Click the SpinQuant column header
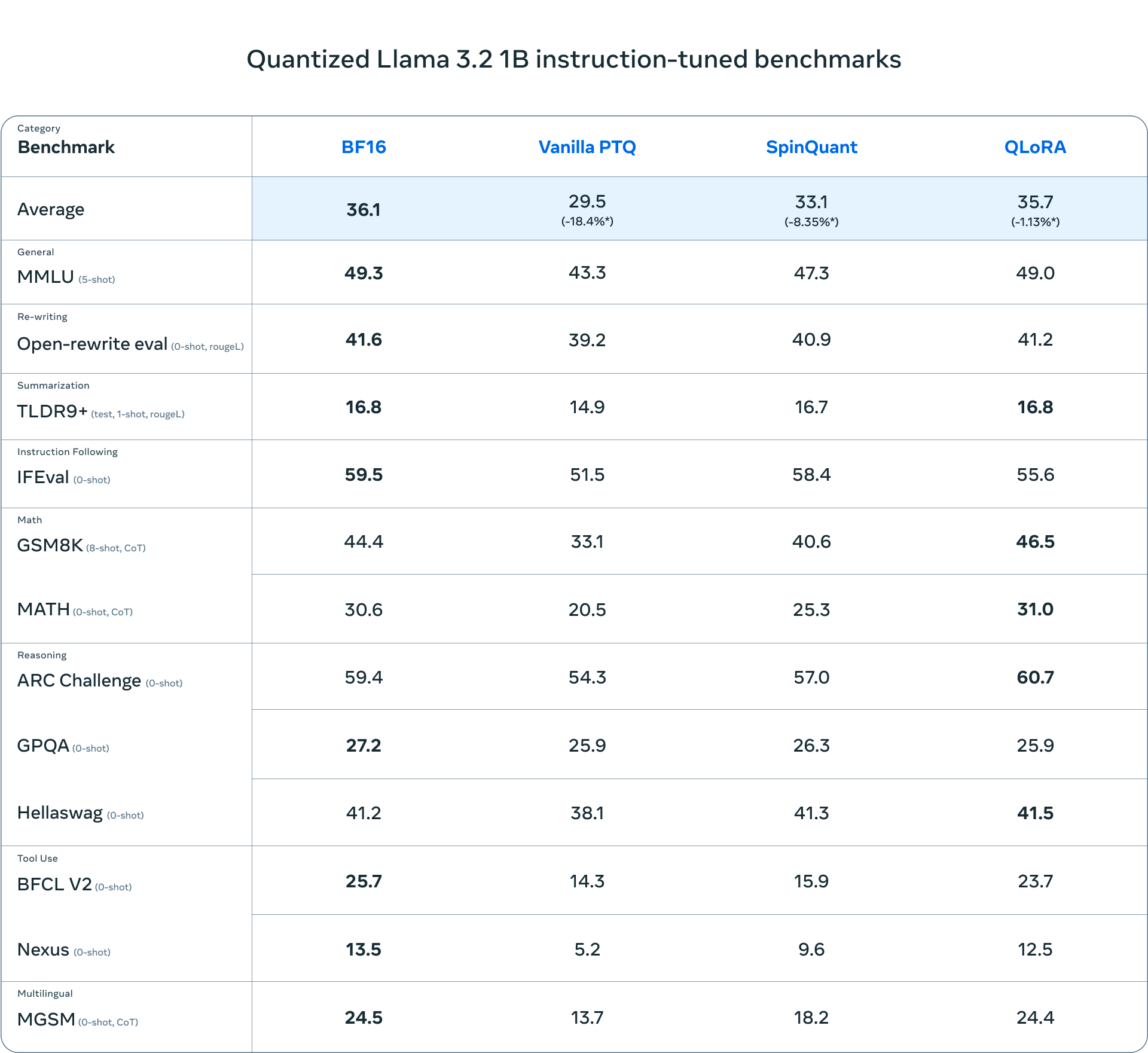The height and width of the screenshot is (1053, 1148). [811, 147]
